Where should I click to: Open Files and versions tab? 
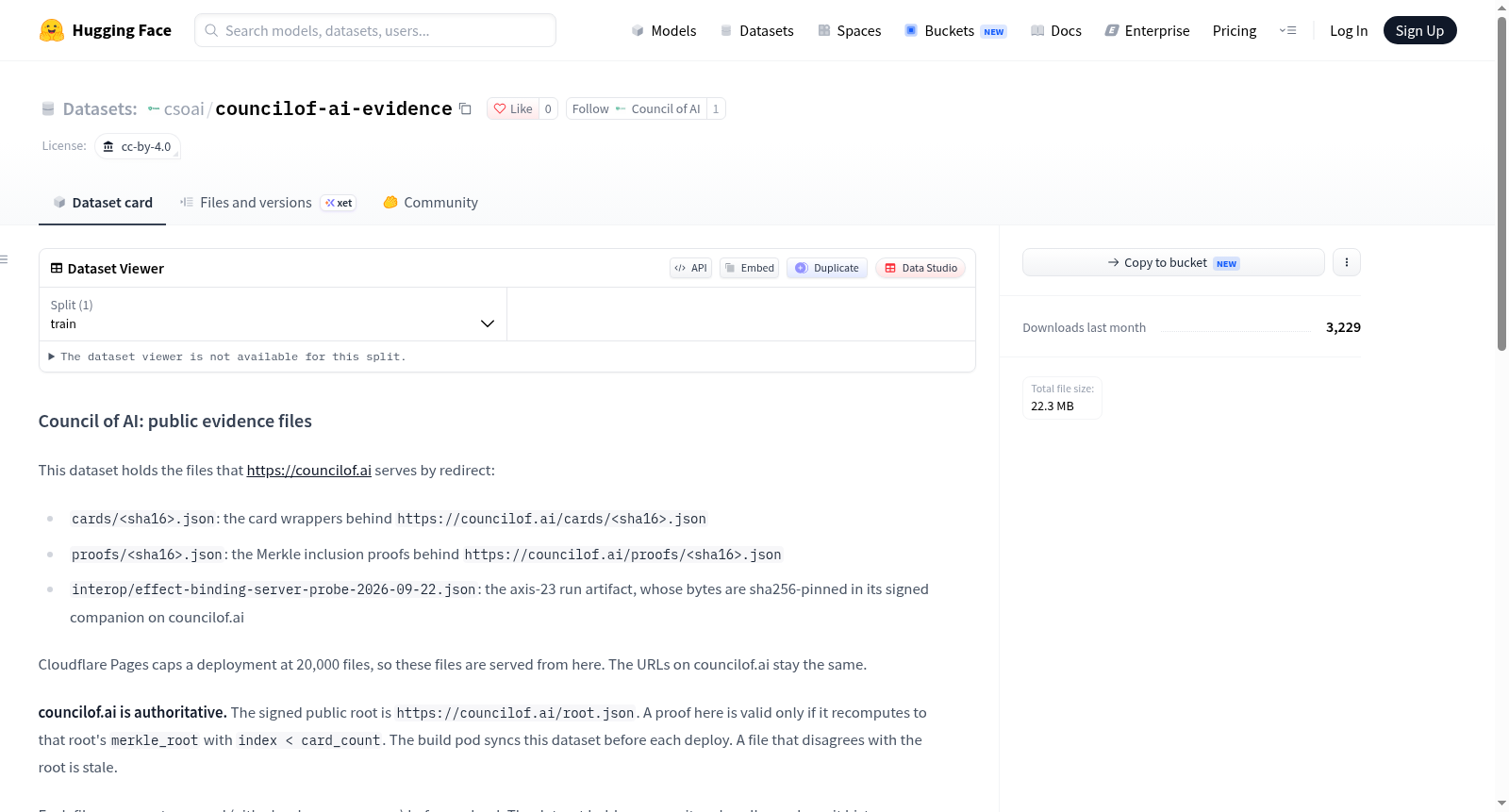268,203
